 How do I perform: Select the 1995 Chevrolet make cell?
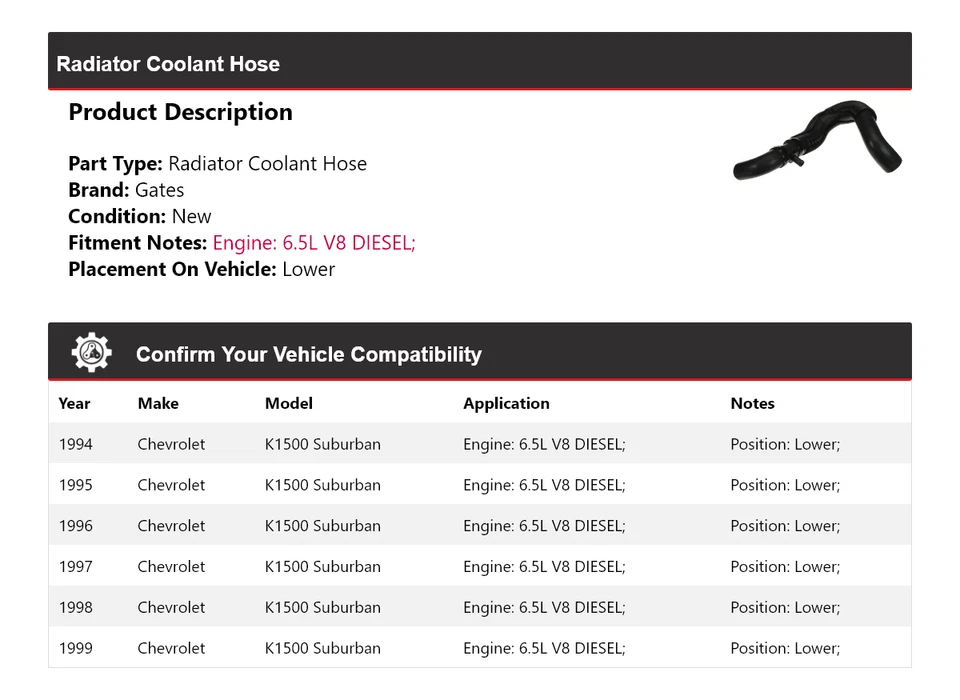point(171,485)
